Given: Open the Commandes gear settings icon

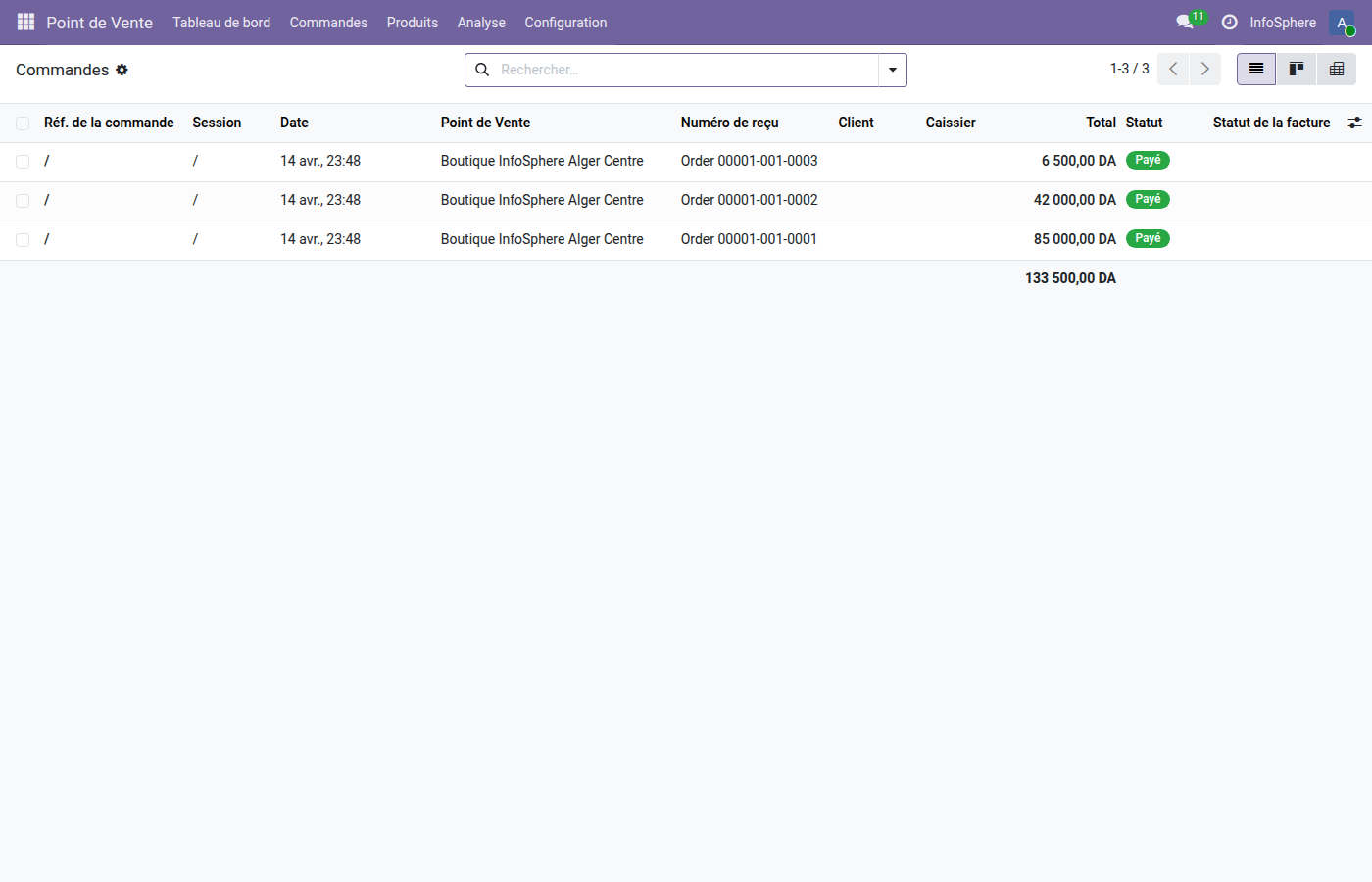Looking at the screenshot, I should (x=122, y=70).
